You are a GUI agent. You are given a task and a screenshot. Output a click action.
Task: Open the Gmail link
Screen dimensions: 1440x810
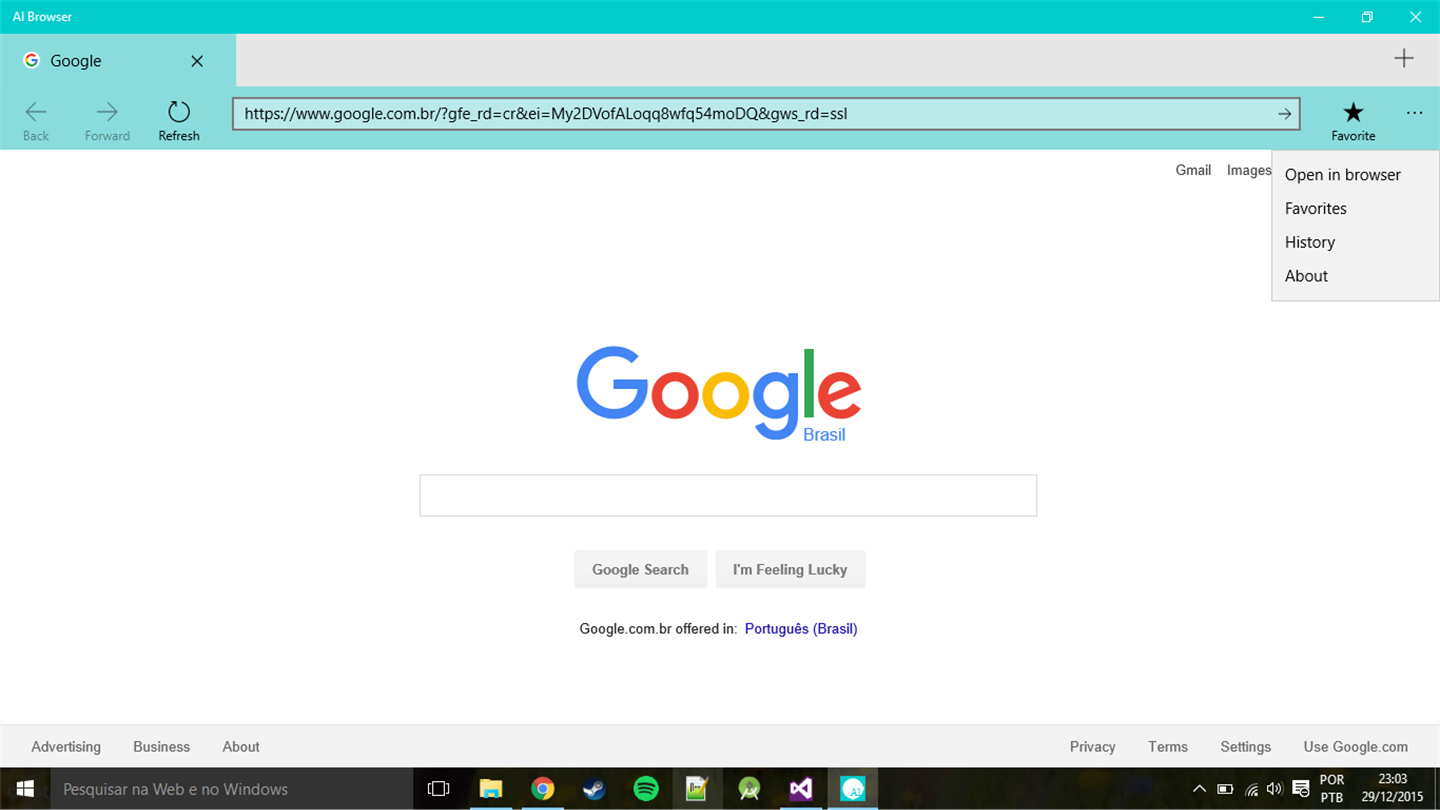1193,170
